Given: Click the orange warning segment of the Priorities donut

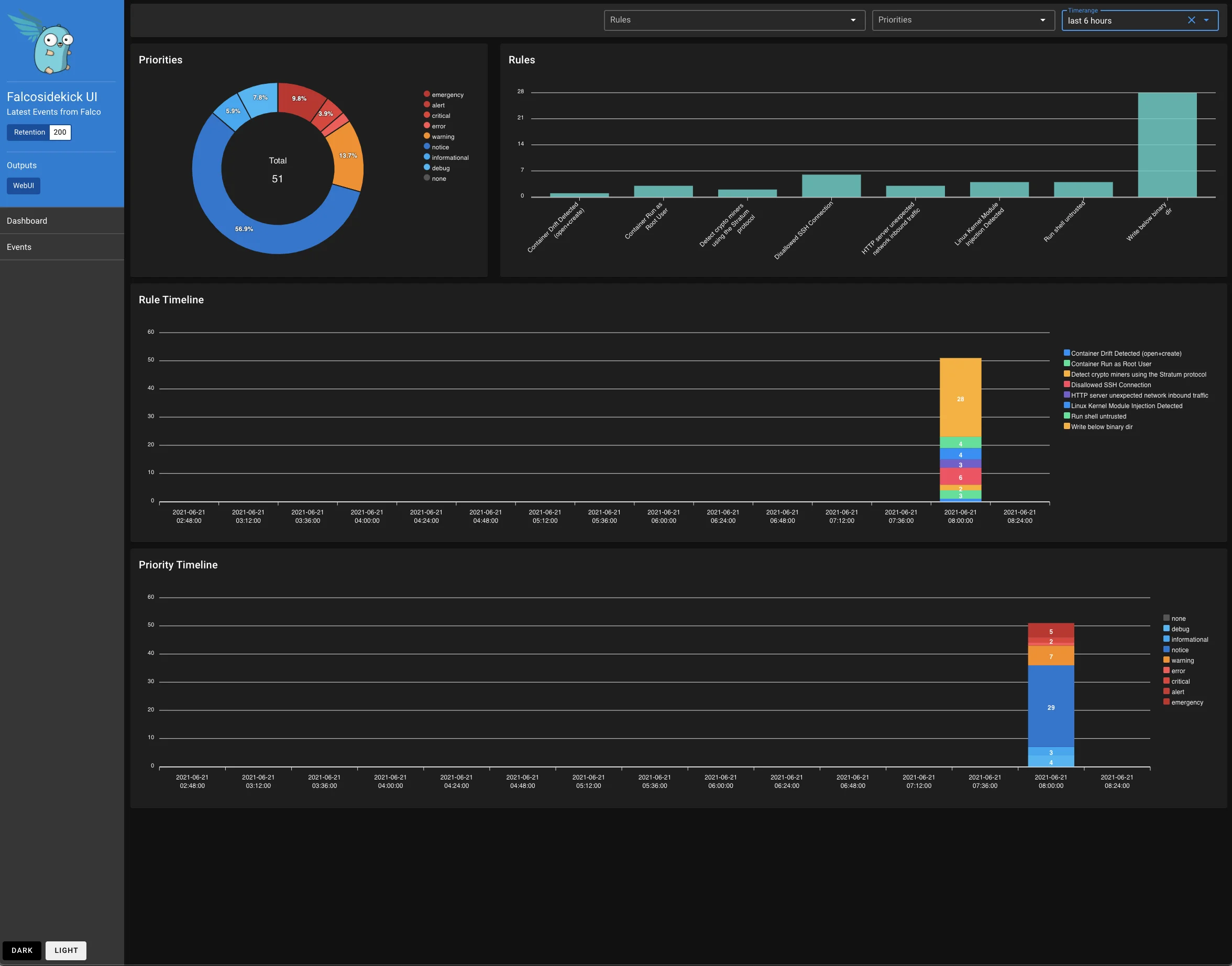Looking at the screenshot, I should pos(349,158).
